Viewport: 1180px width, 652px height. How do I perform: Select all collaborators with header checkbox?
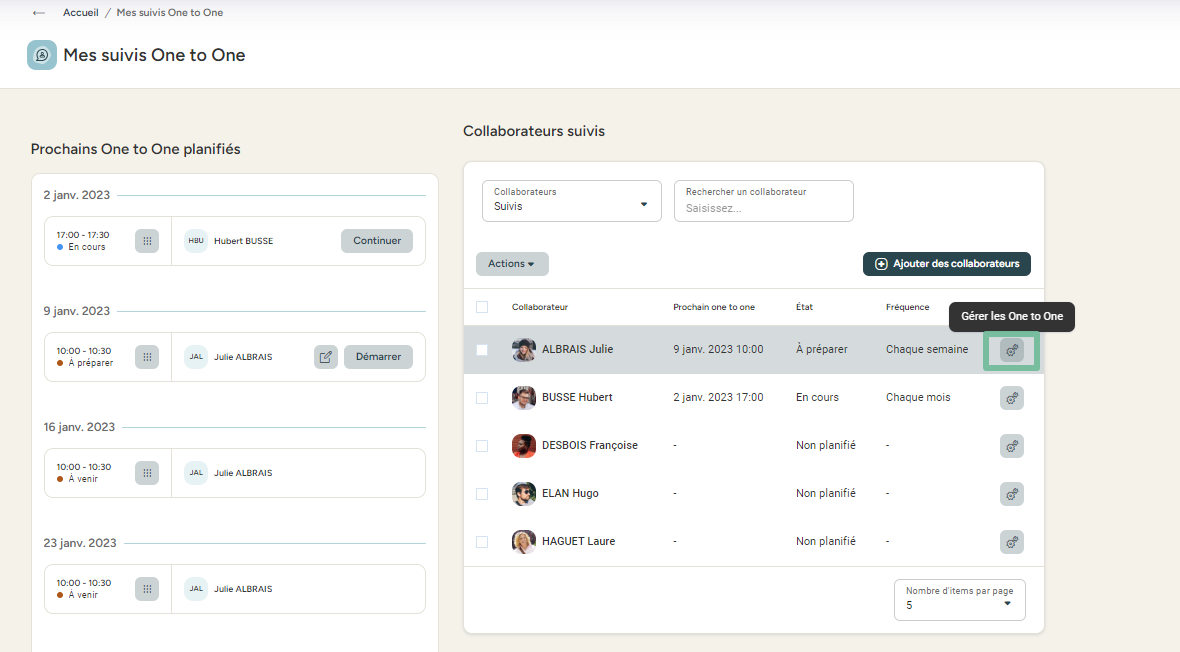(482, 307)
